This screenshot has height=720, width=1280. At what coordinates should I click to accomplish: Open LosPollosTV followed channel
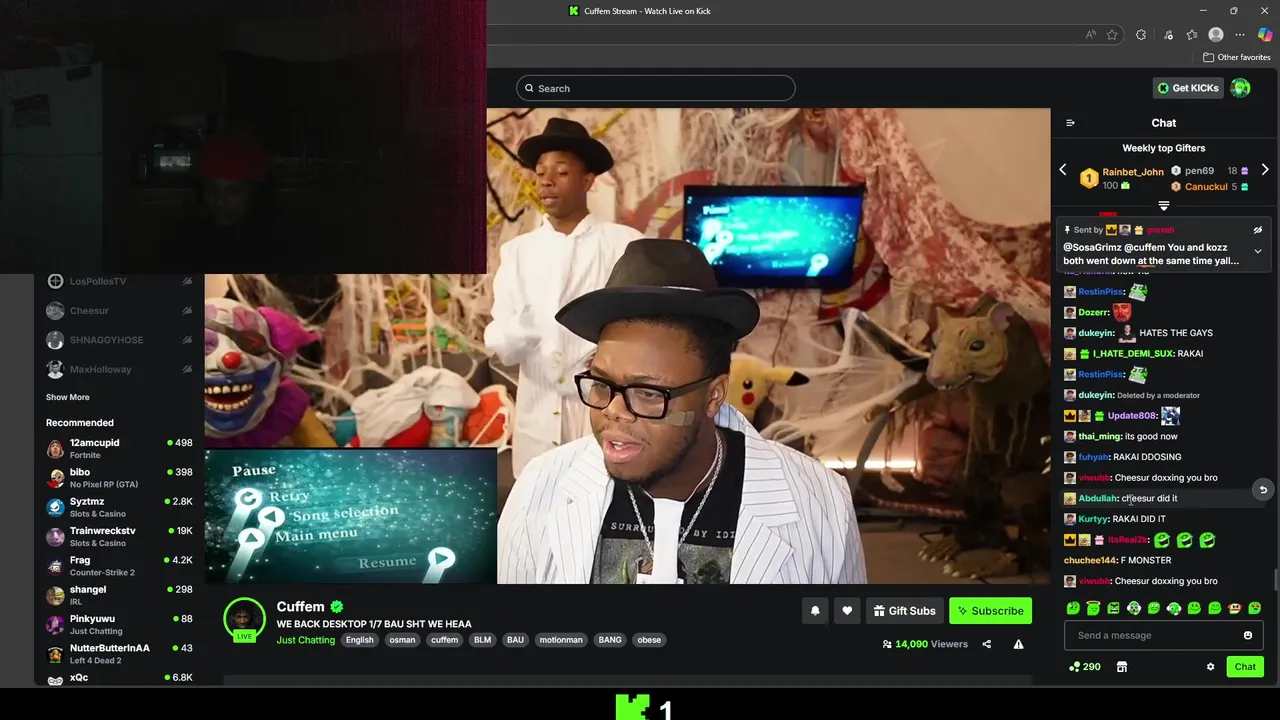click(x=119, y=282)
